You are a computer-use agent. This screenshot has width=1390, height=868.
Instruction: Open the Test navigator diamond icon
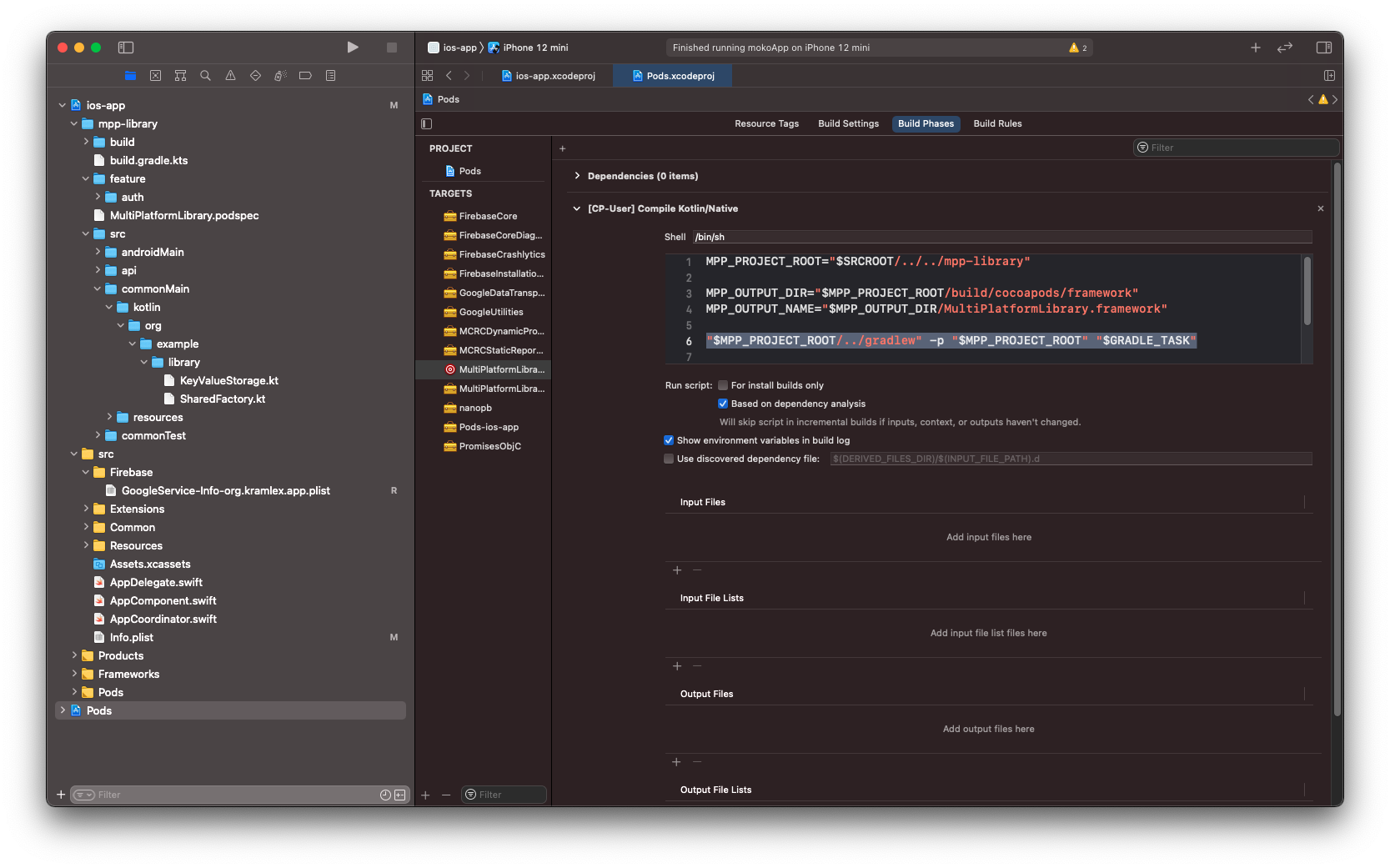[x=255, y=76]
